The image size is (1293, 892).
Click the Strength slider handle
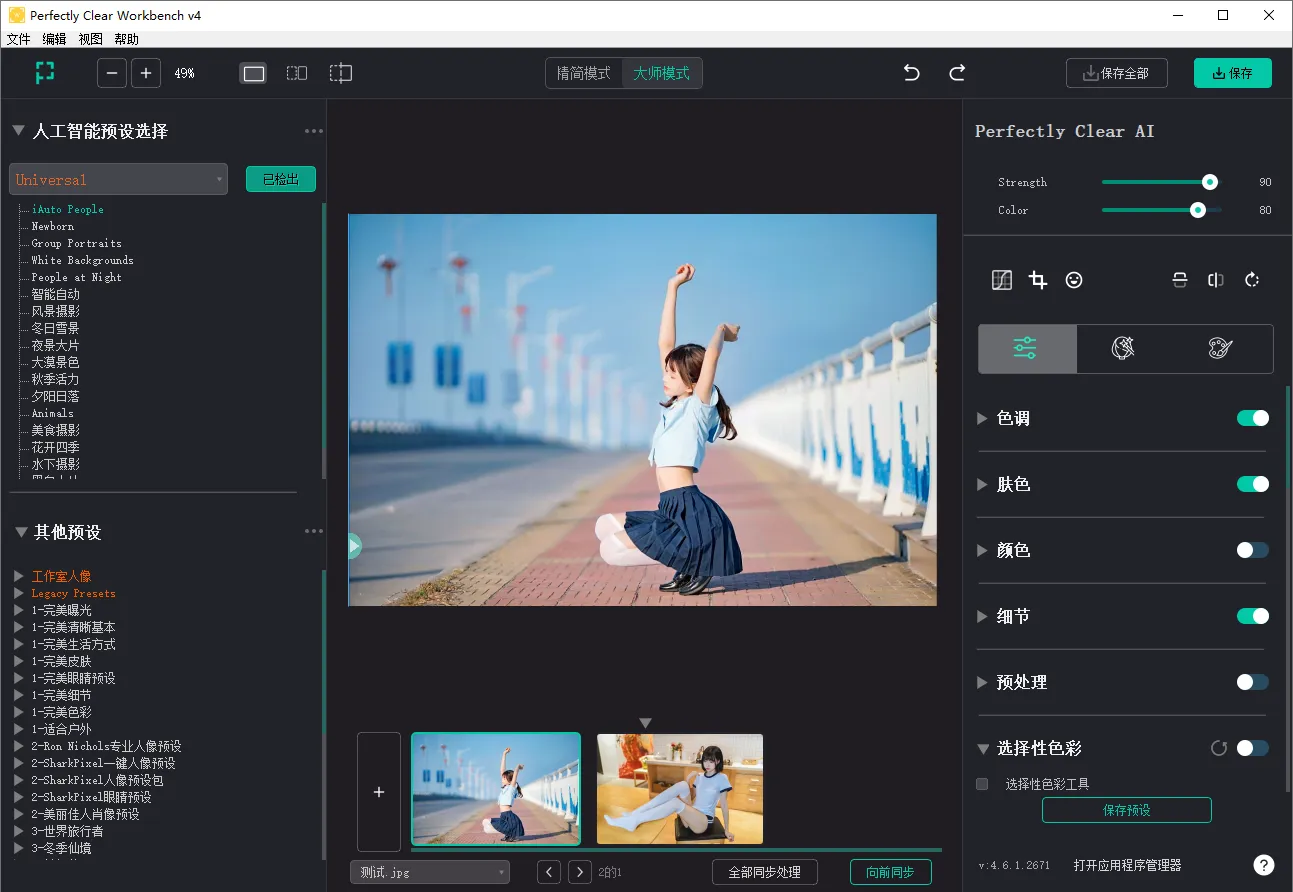[1210, 182]
